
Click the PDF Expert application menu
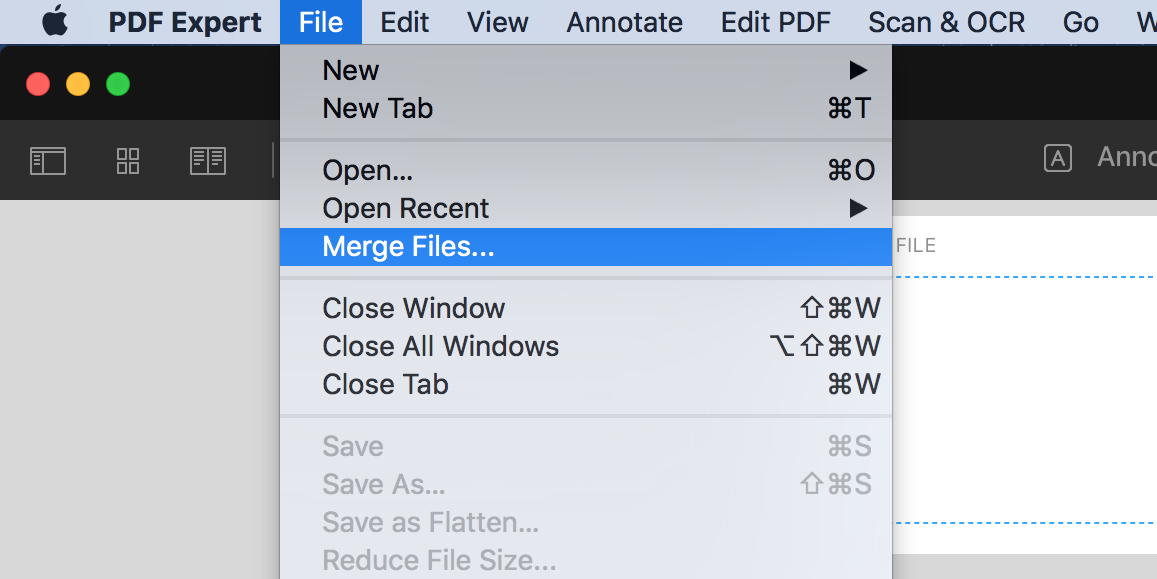(185, 22)
